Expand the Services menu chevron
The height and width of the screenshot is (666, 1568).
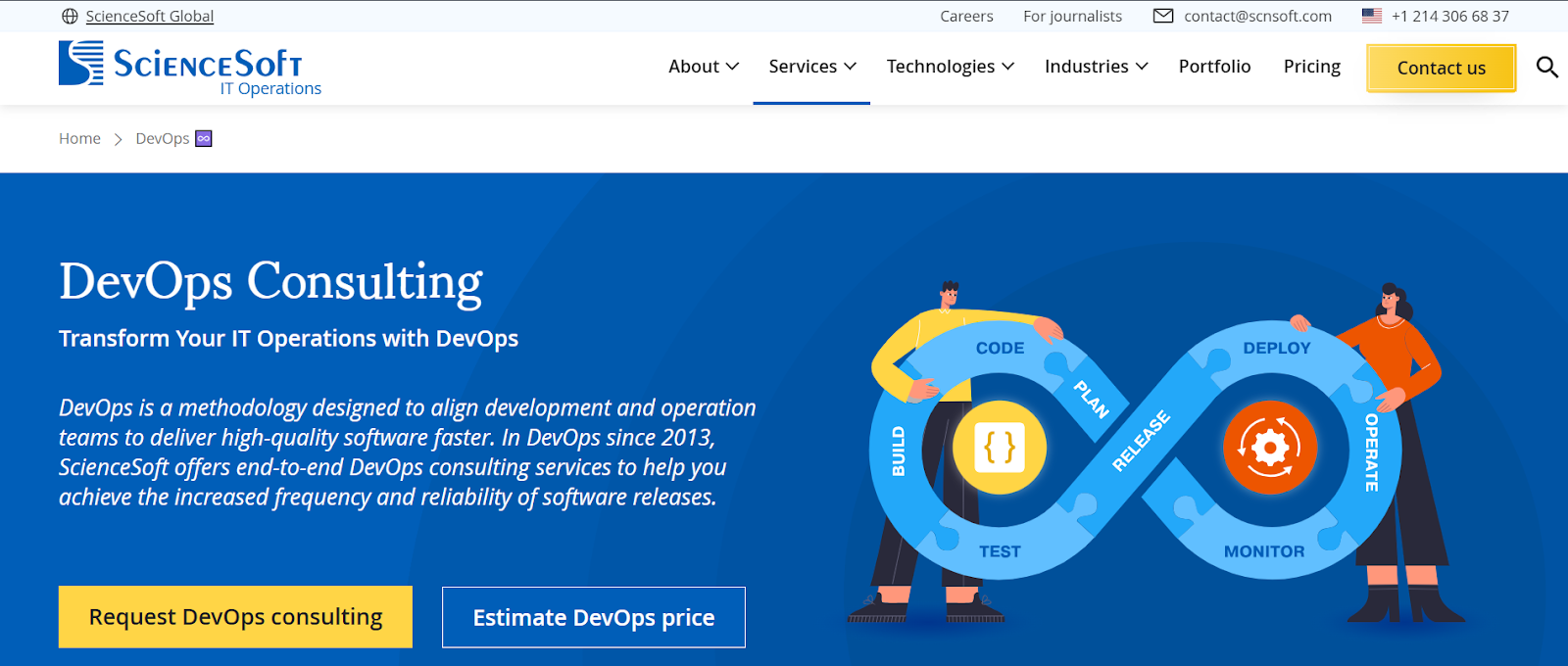pyautogui.click(x=850, y=67)
